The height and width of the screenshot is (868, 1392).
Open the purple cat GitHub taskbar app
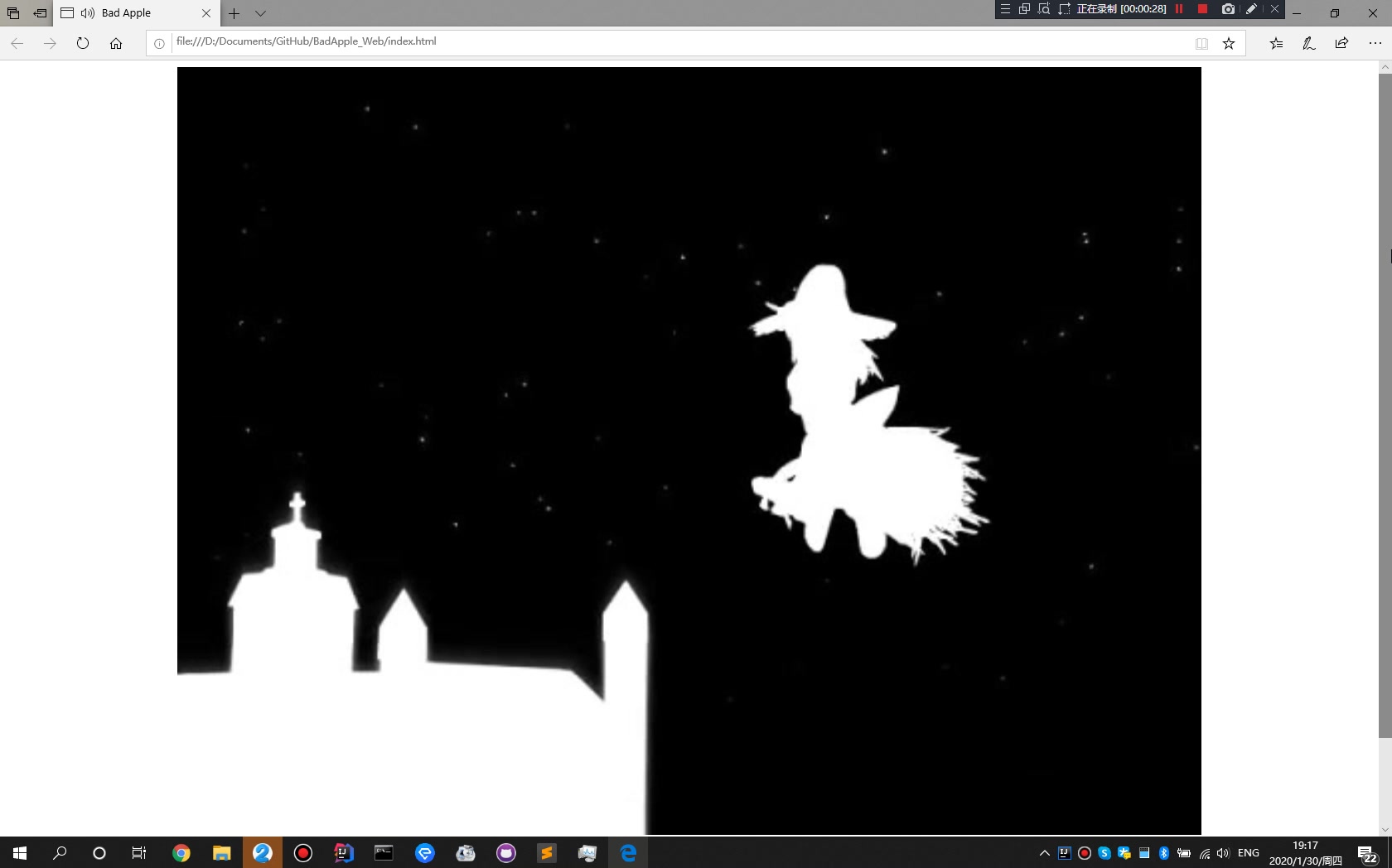[506, 852]
